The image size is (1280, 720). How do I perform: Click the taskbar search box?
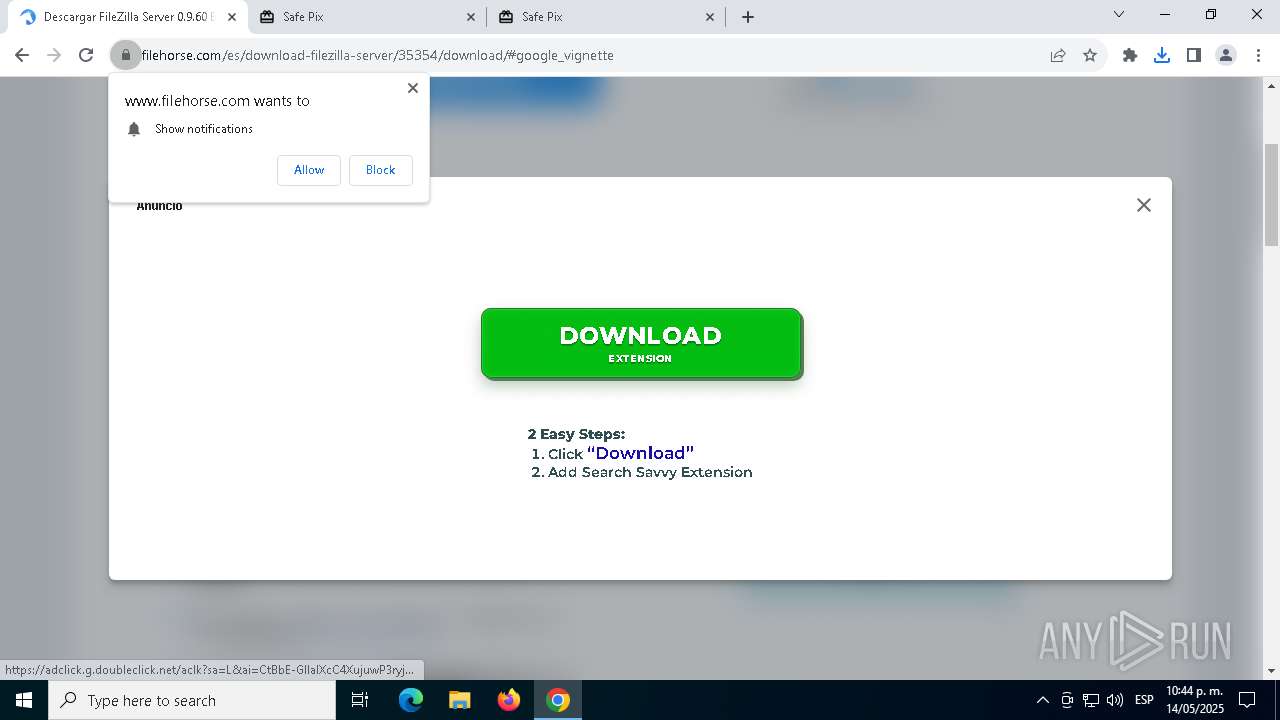[192, 700]
